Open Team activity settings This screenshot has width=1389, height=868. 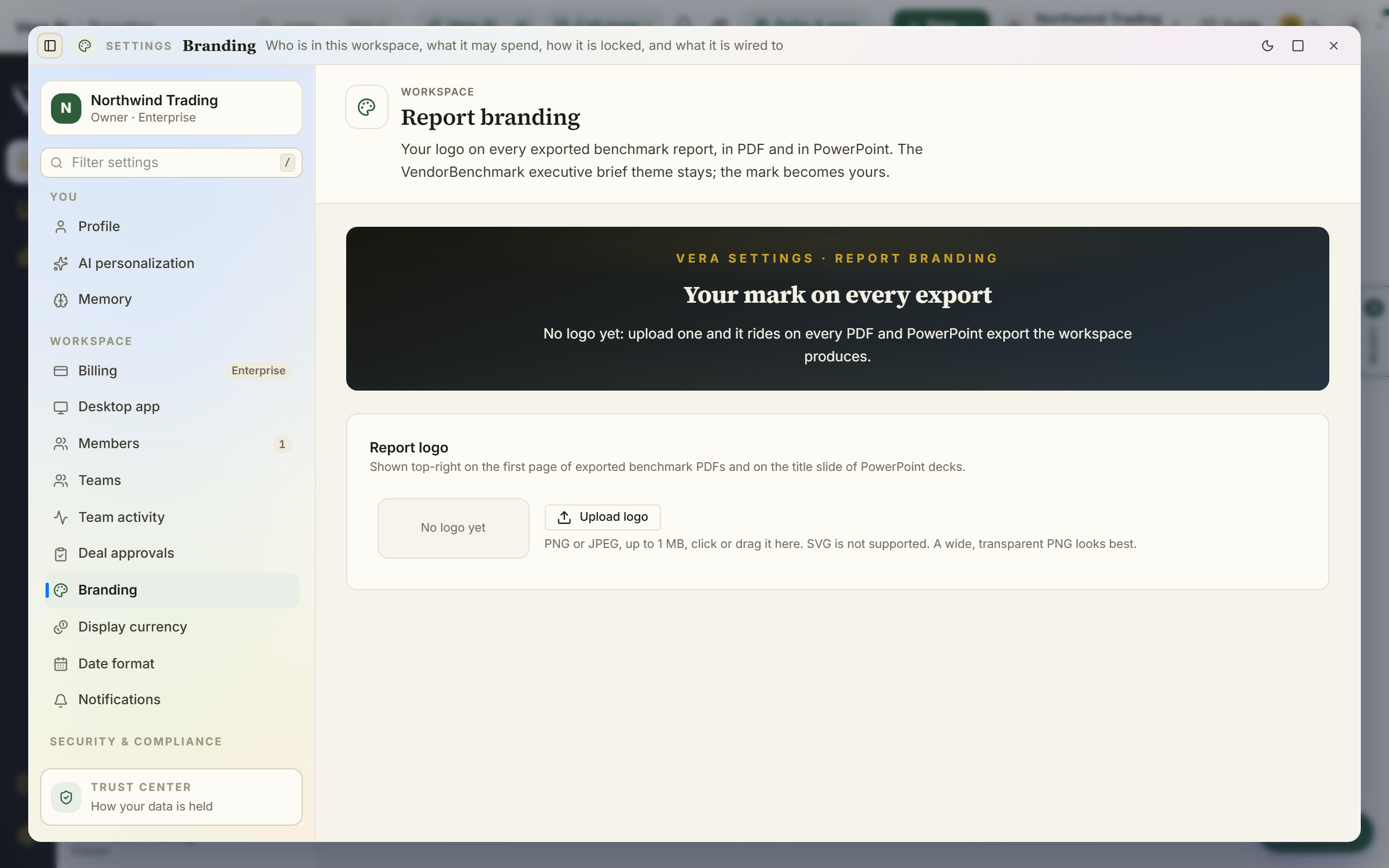(x=171, y=516)
